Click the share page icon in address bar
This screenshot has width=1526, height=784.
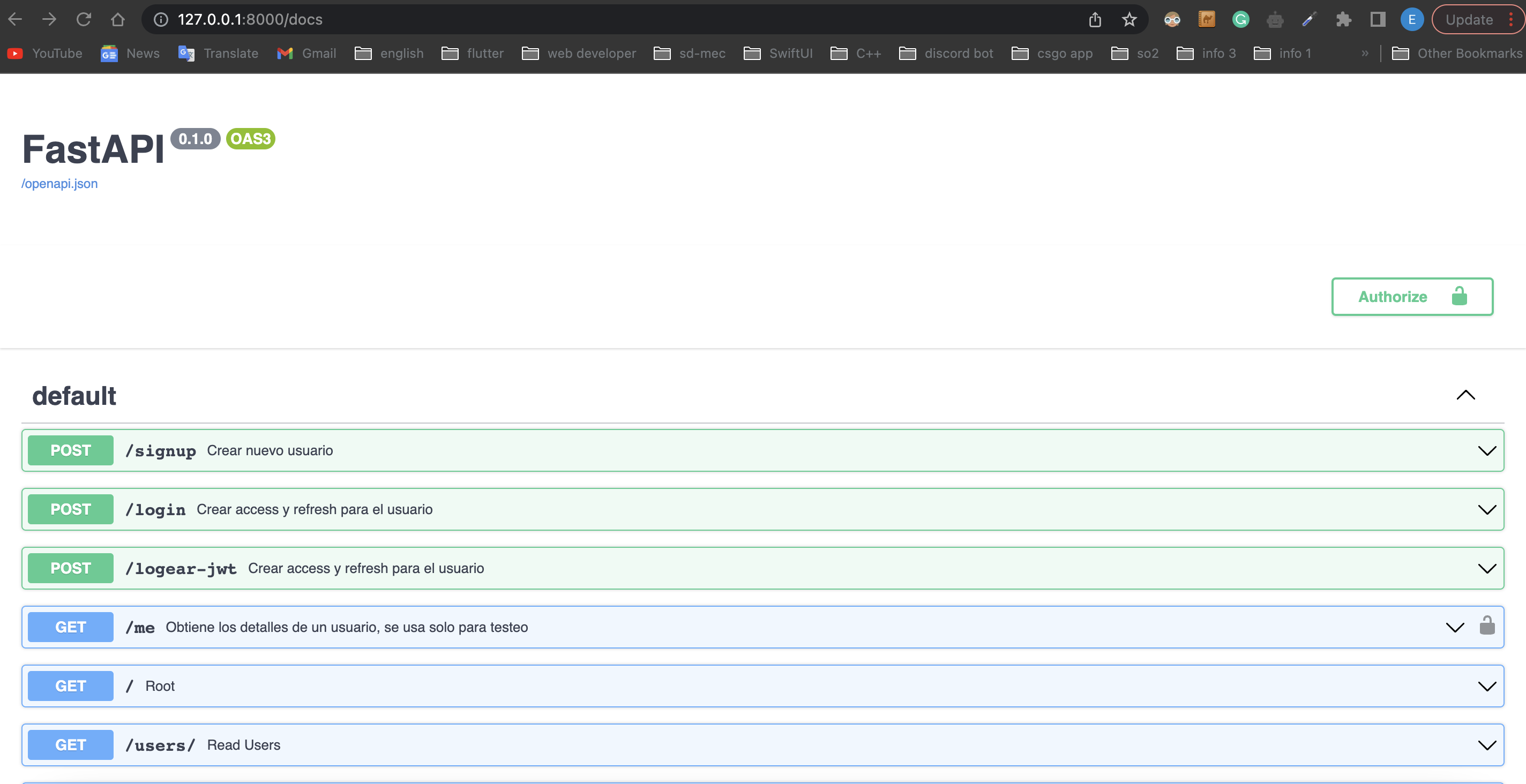click(x=1095, y=19)
